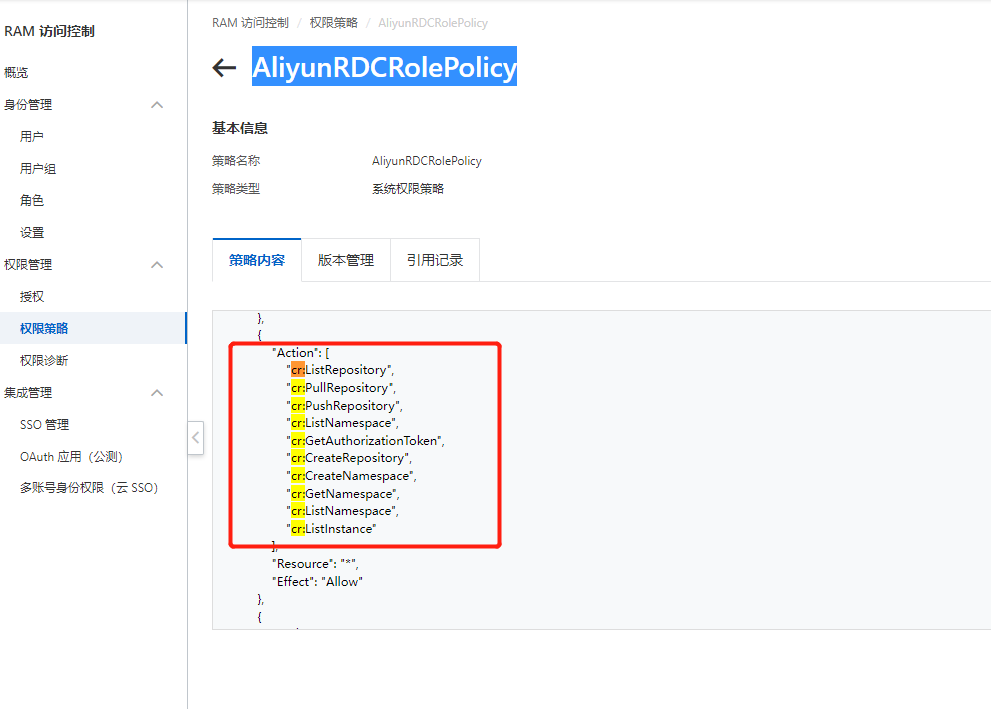Click the highlighted AliyunRDCRolePolicy page title
Screen dimensions: 991x709
click(384, 66)
